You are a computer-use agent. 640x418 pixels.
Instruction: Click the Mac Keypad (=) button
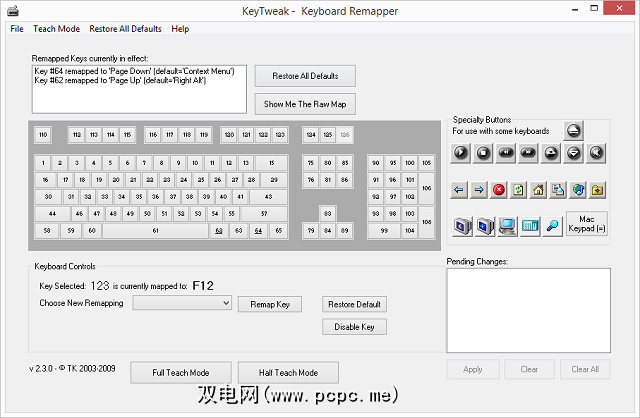pos(587,224)
